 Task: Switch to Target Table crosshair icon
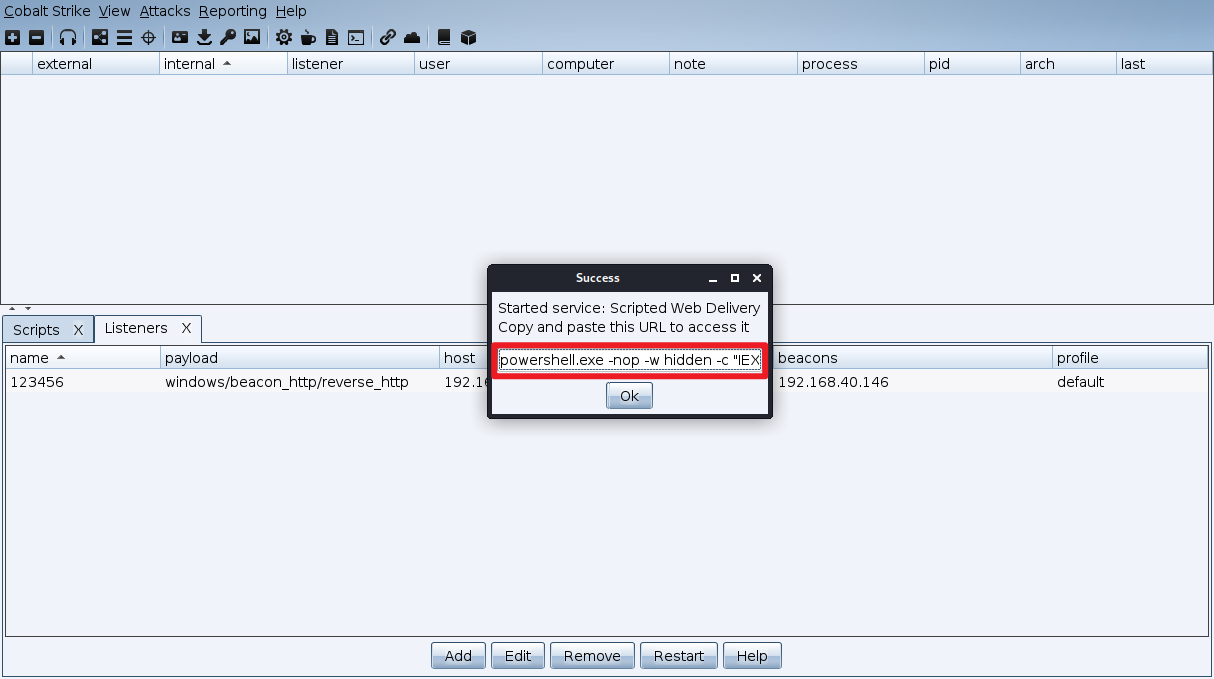(148, 38)
